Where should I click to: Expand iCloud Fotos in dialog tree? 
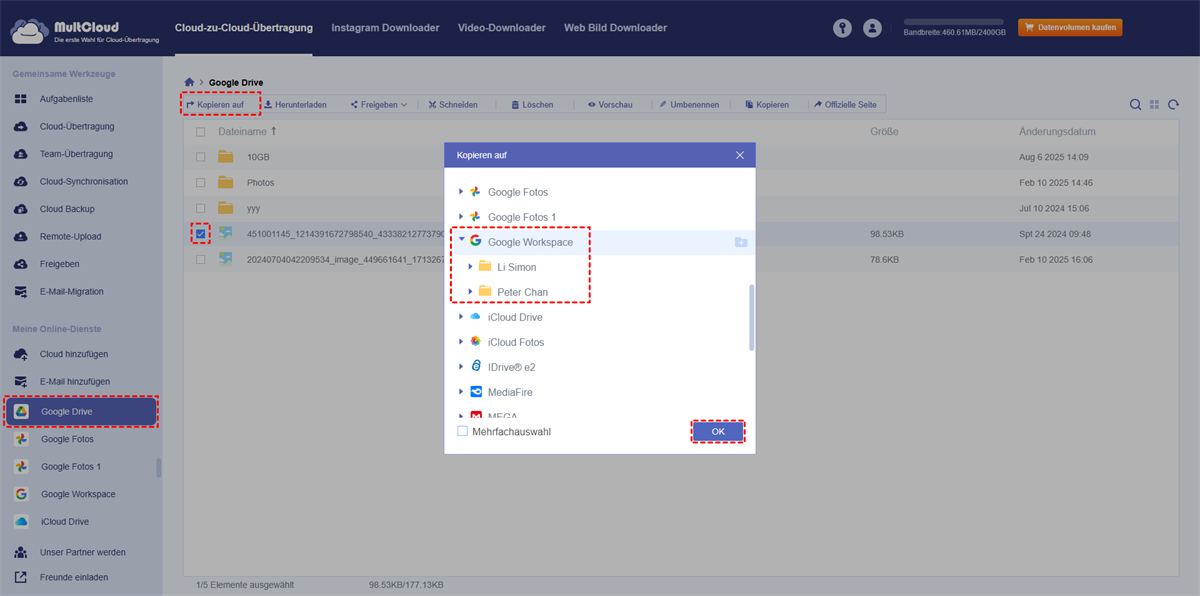tap(461, 342)
